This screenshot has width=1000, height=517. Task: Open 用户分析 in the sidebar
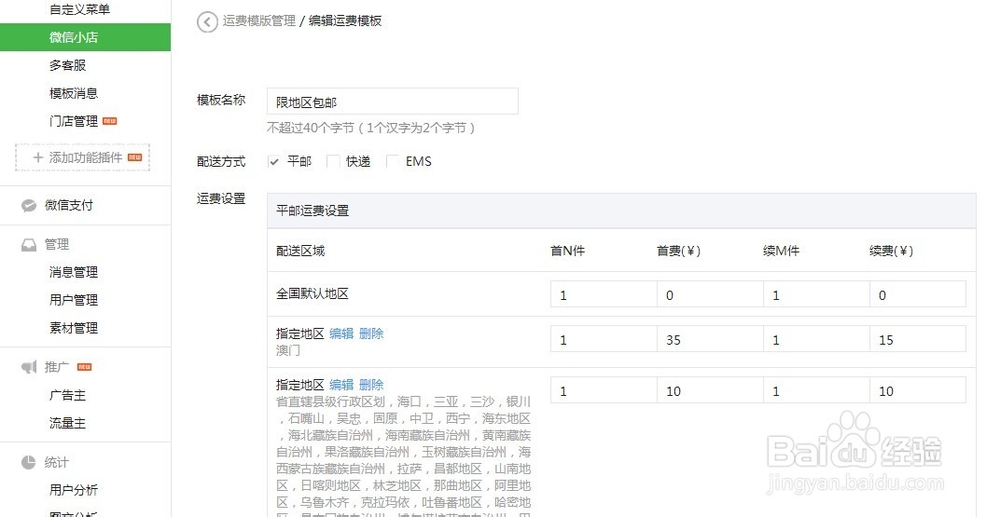74,490
